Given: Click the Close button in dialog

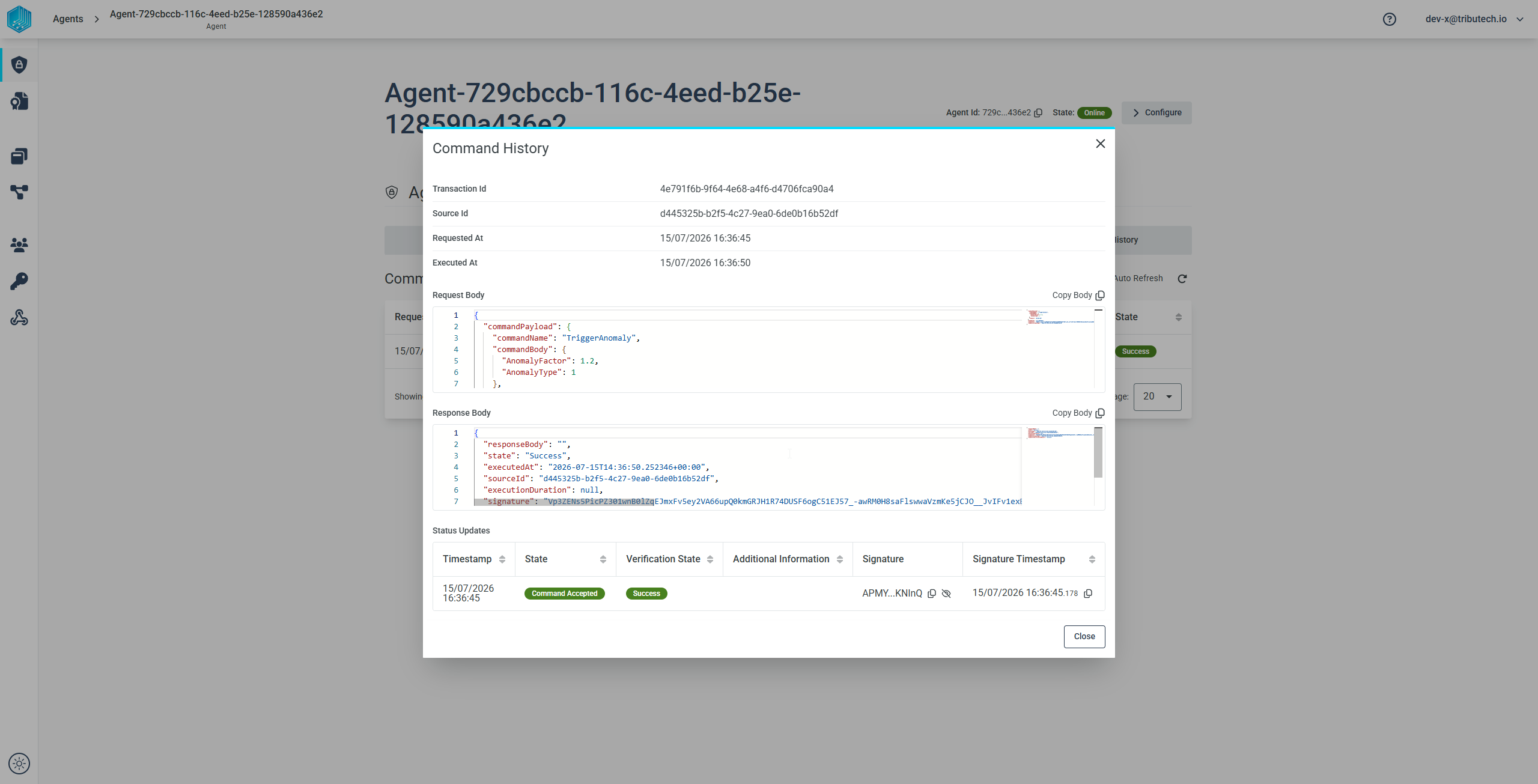Looking at the screenshot, I should coord(1084,636).
